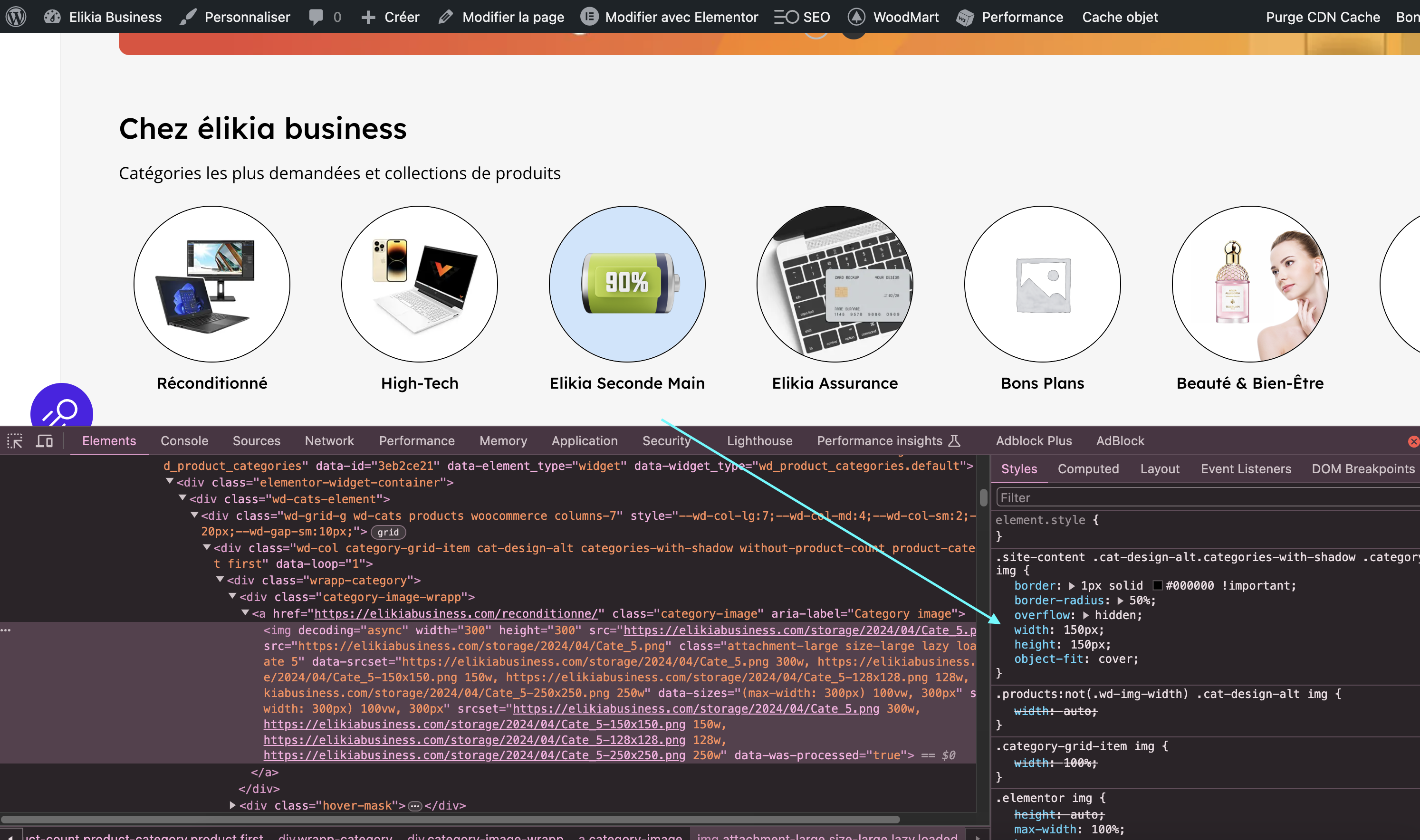Select the DevTools Performance tab
The height and width of the screenshot is (840, 1420).
[x=417, y=441]
